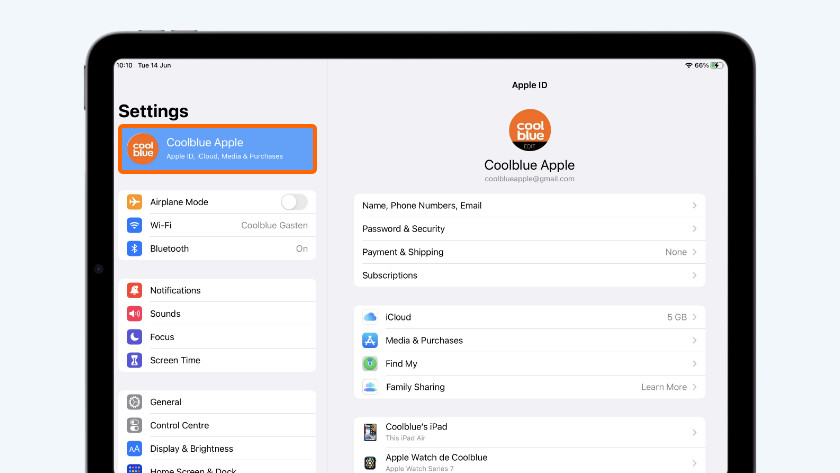Screen dimensions: 840x473
Task: Tap the Screen Time hourglass icon
Action: (x=134, y=360)
